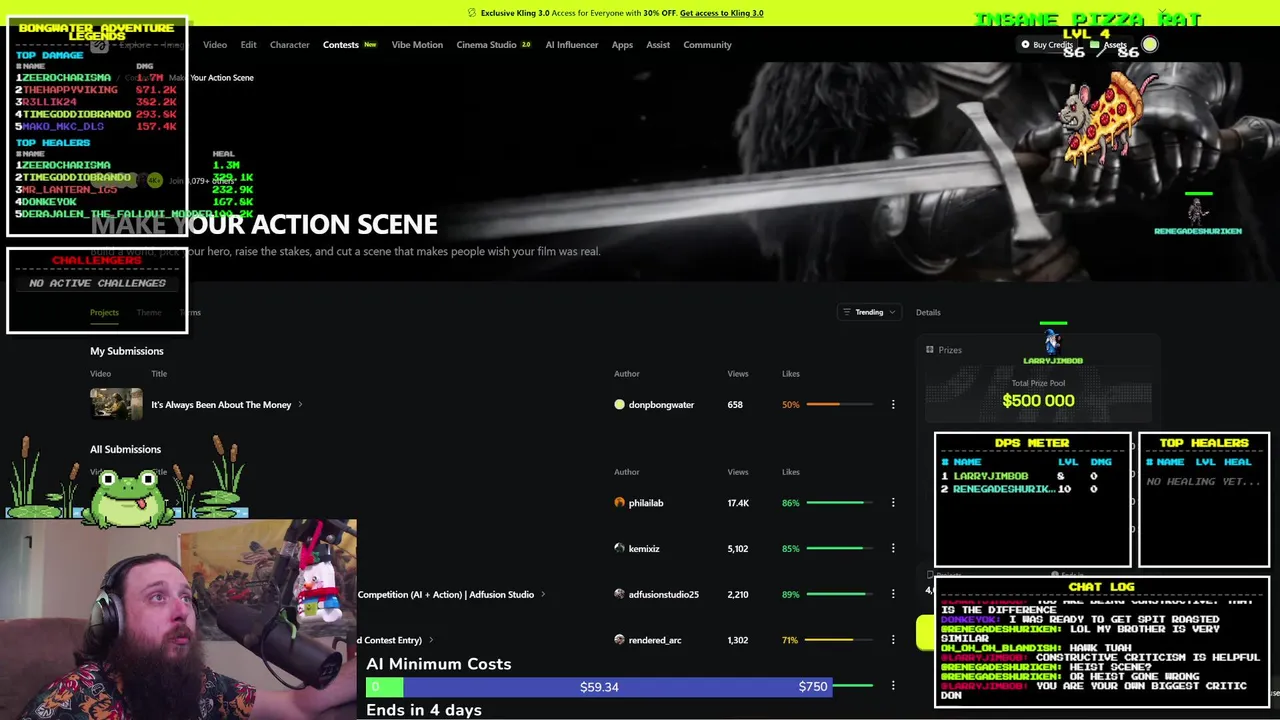Open the Character menu item

click(x=290, y=45)
